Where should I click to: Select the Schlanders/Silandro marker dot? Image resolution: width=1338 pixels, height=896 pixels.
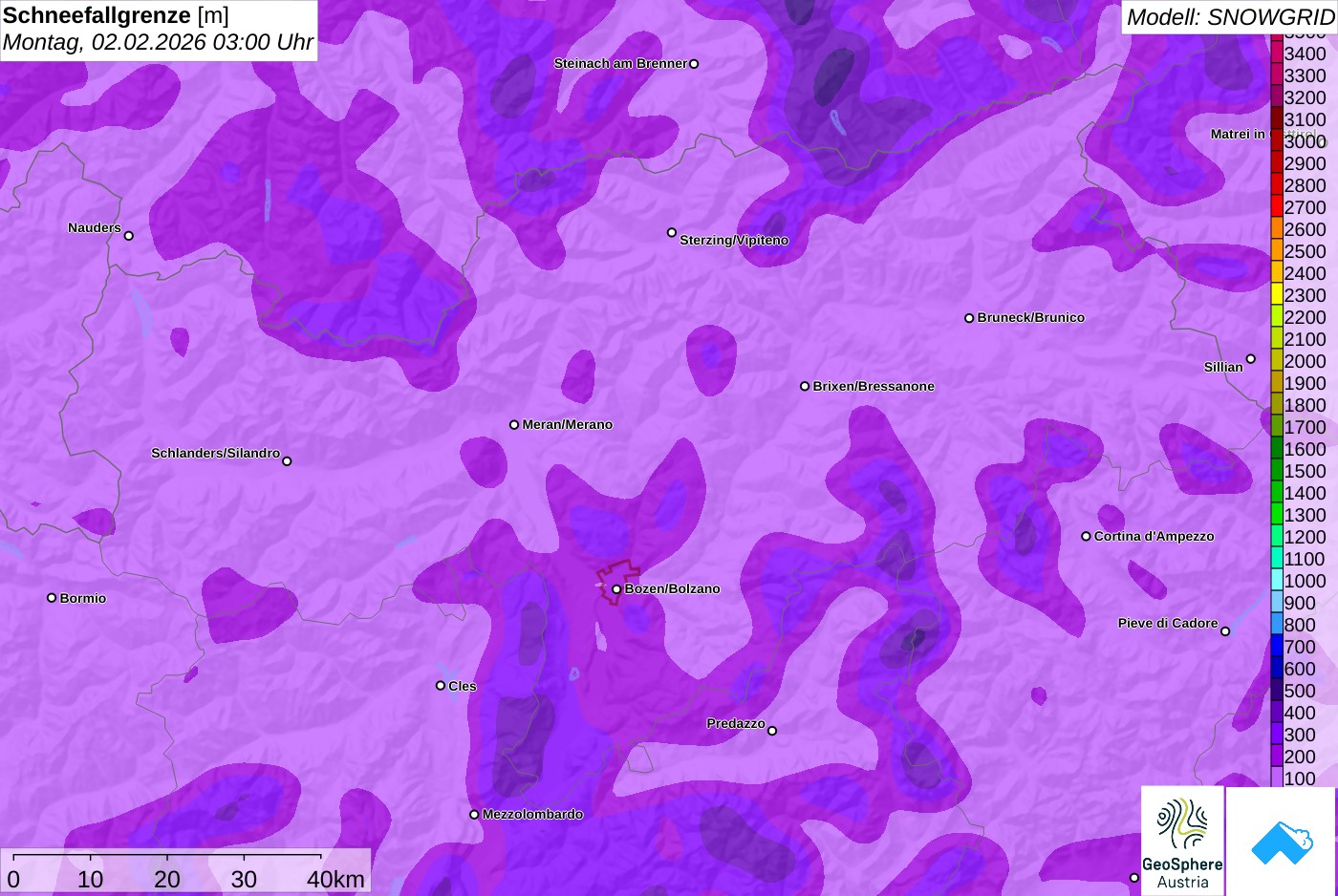[x=287, y=461]
